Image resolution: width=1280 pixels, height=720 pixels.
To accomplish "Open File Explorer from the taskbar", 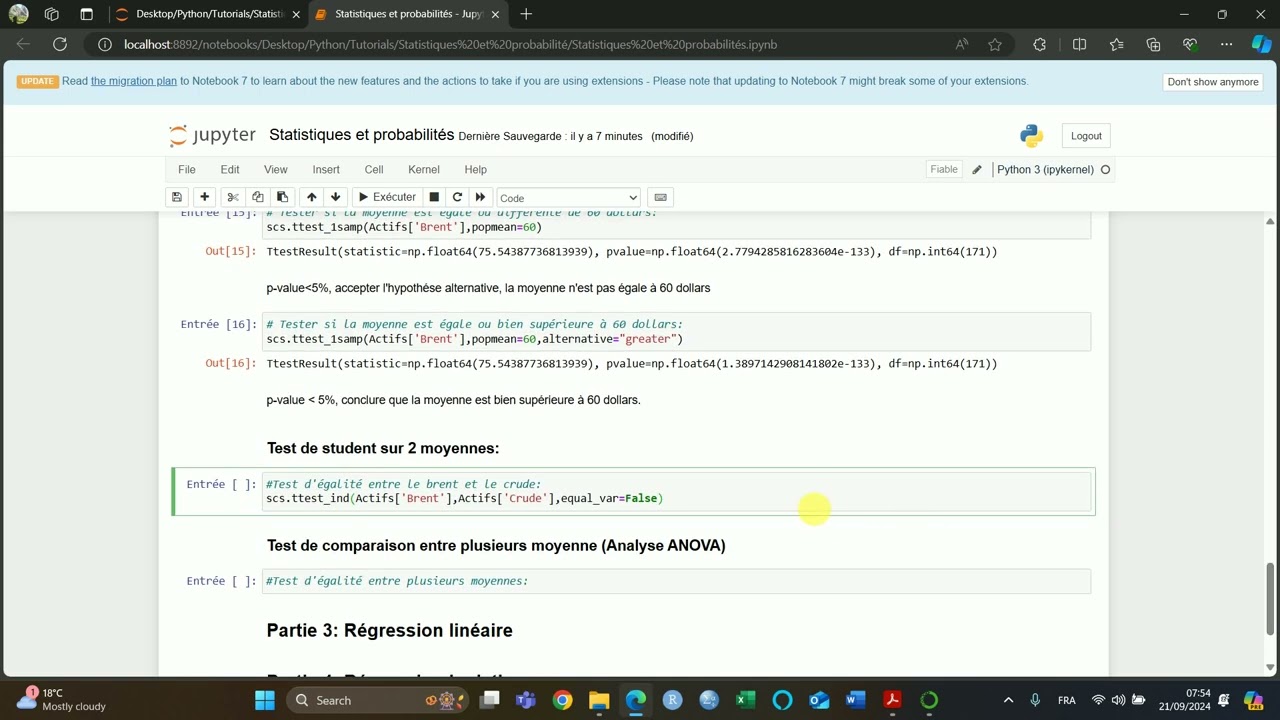I will (599, 700).
